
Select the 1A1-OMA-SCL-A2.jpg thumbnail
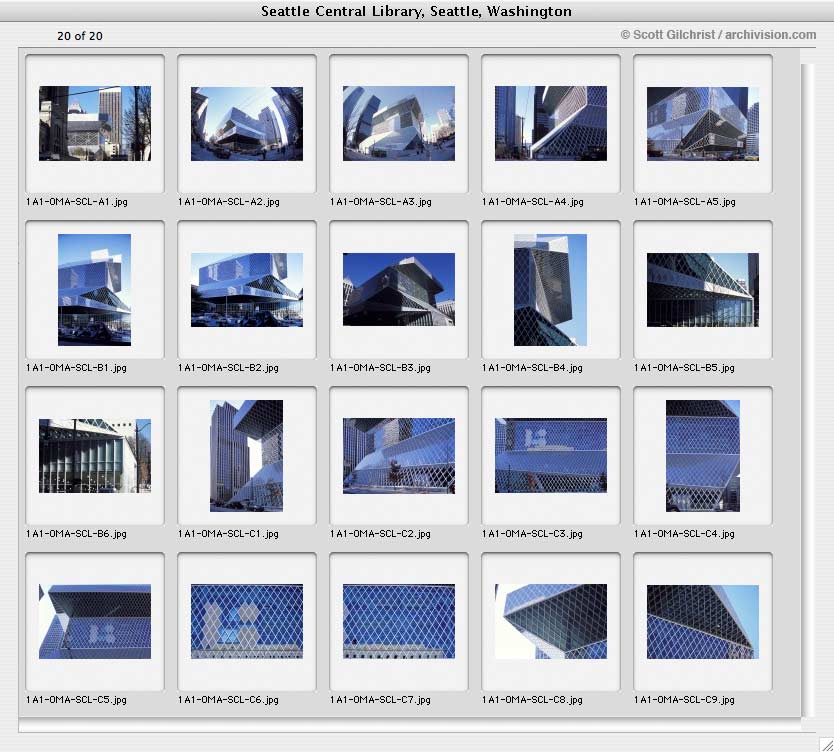247,123
